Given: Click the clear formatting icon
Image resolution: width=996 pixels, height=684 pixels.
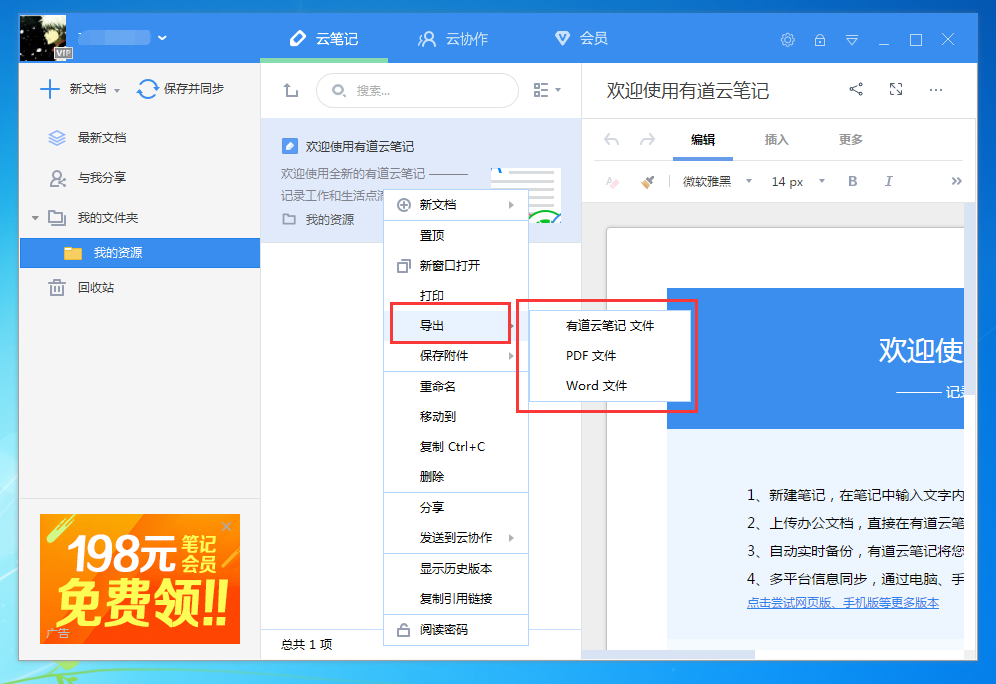Looking at the screenshot, I should pos(610,182).
